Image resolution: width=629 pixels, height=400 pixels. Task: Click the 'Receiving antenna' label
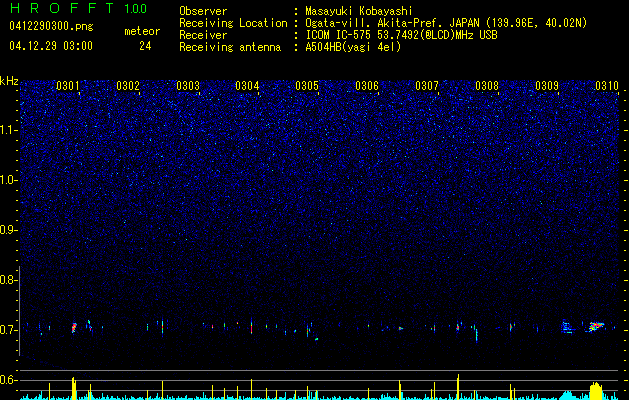click(230, 47)
